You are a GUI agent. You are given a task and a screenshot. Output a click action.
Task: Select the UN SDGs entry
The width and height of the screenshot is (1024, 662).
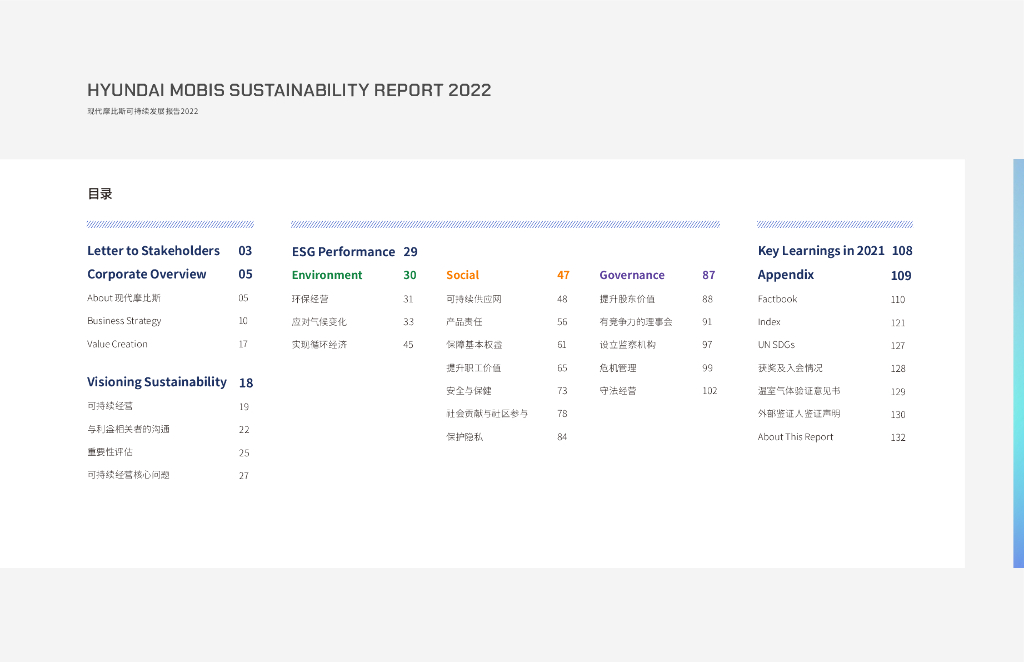[x=776, y=345]
